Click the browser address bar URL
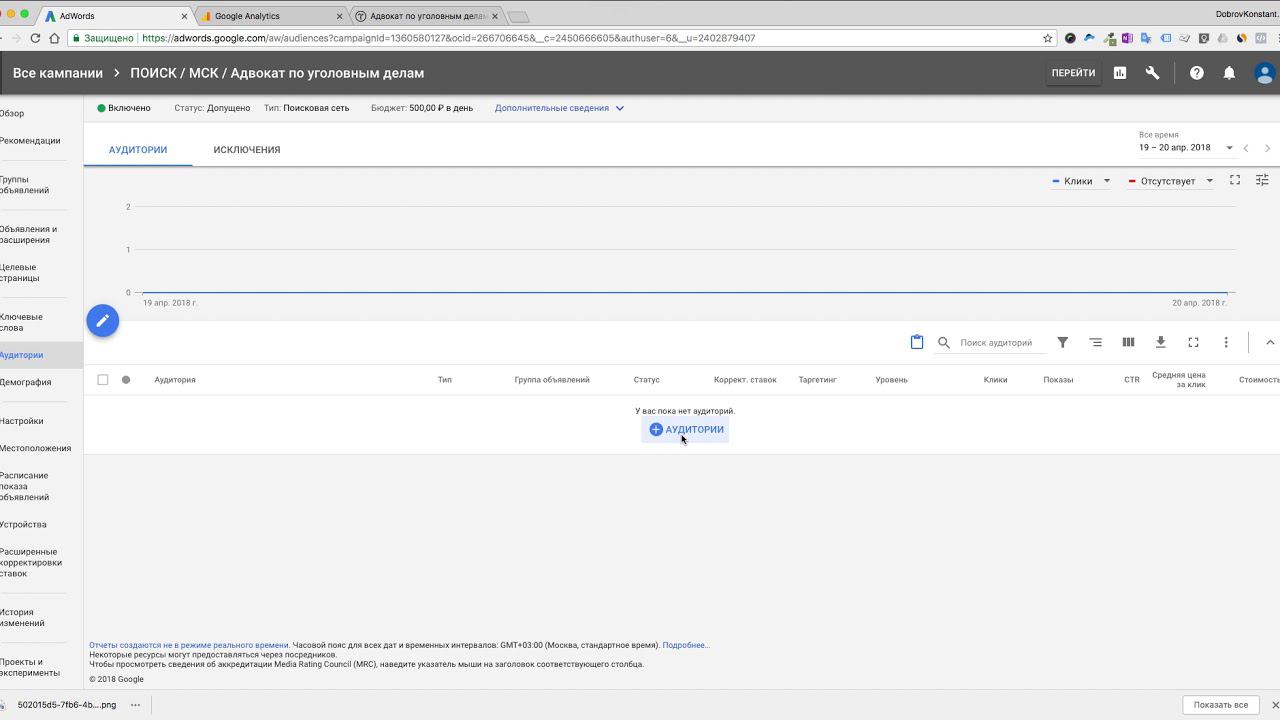Screen dimensions: 1280x720 [x=449, y=38]
